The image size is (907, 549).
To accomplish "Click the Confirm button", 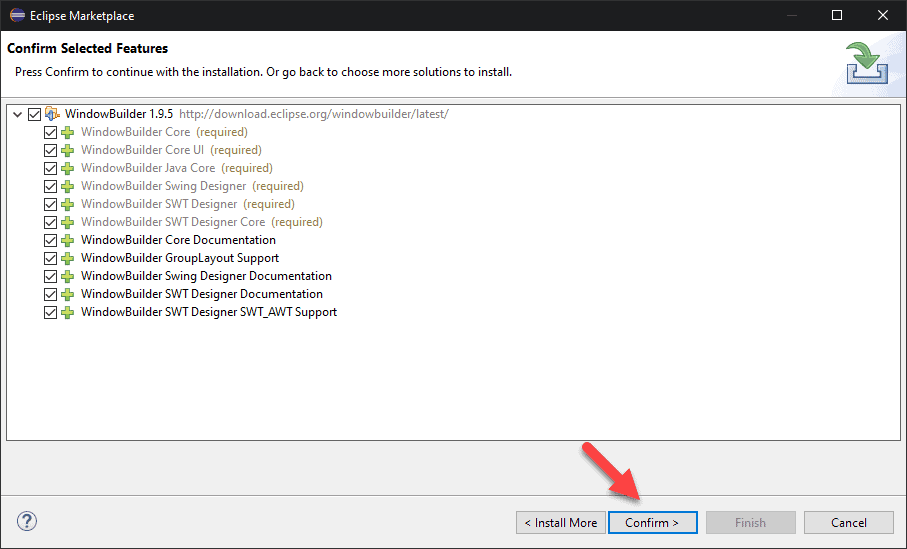I will [652, 522].
